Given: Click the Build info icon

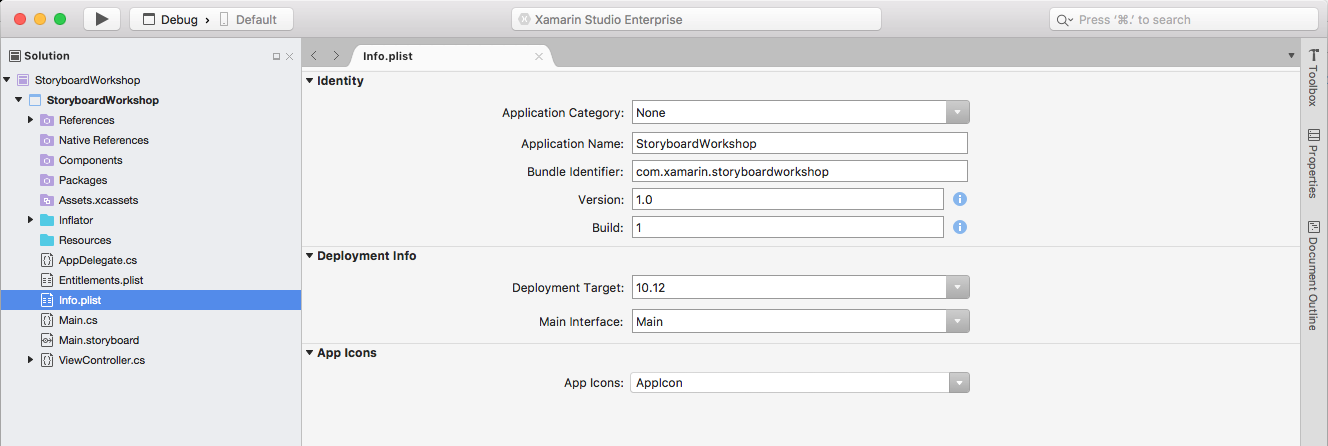Looking at the screenshot, I should point(959,227).
